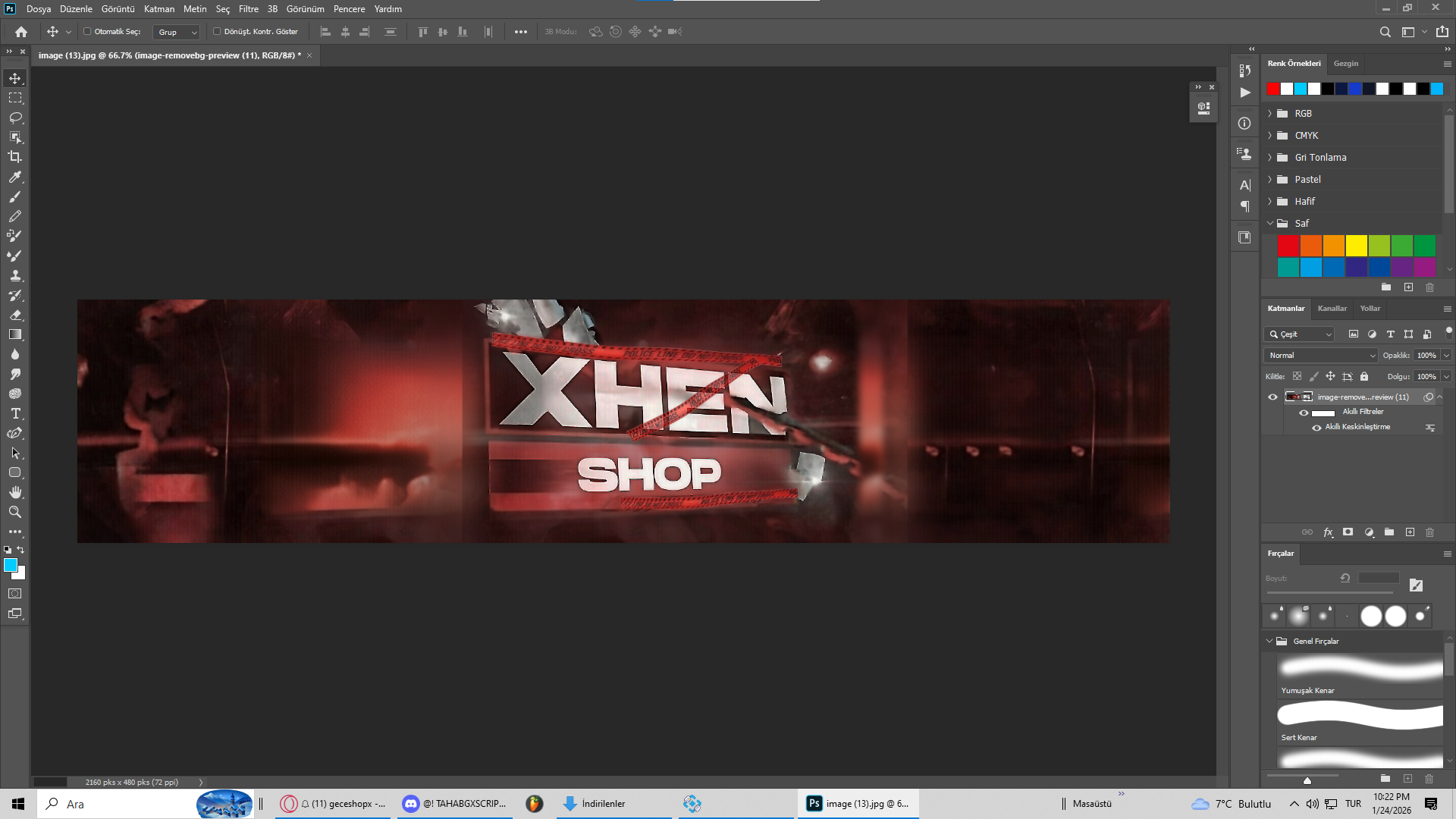Pick the orange swatch in Saf folder
1456x819 pixels.
tap(1334, 246)
